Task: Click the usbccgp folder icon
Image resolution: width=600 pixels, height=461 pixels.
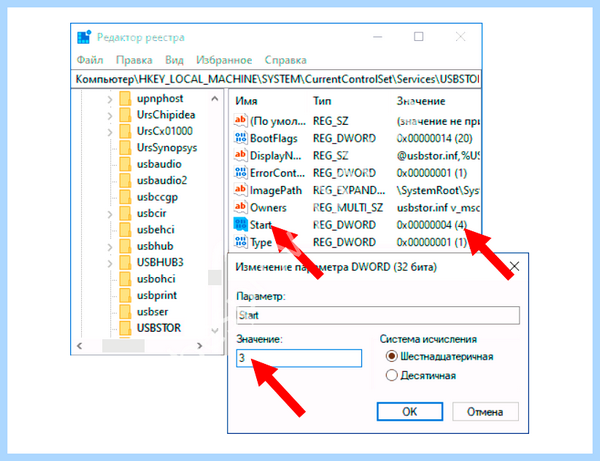Action: coord(125,197)
